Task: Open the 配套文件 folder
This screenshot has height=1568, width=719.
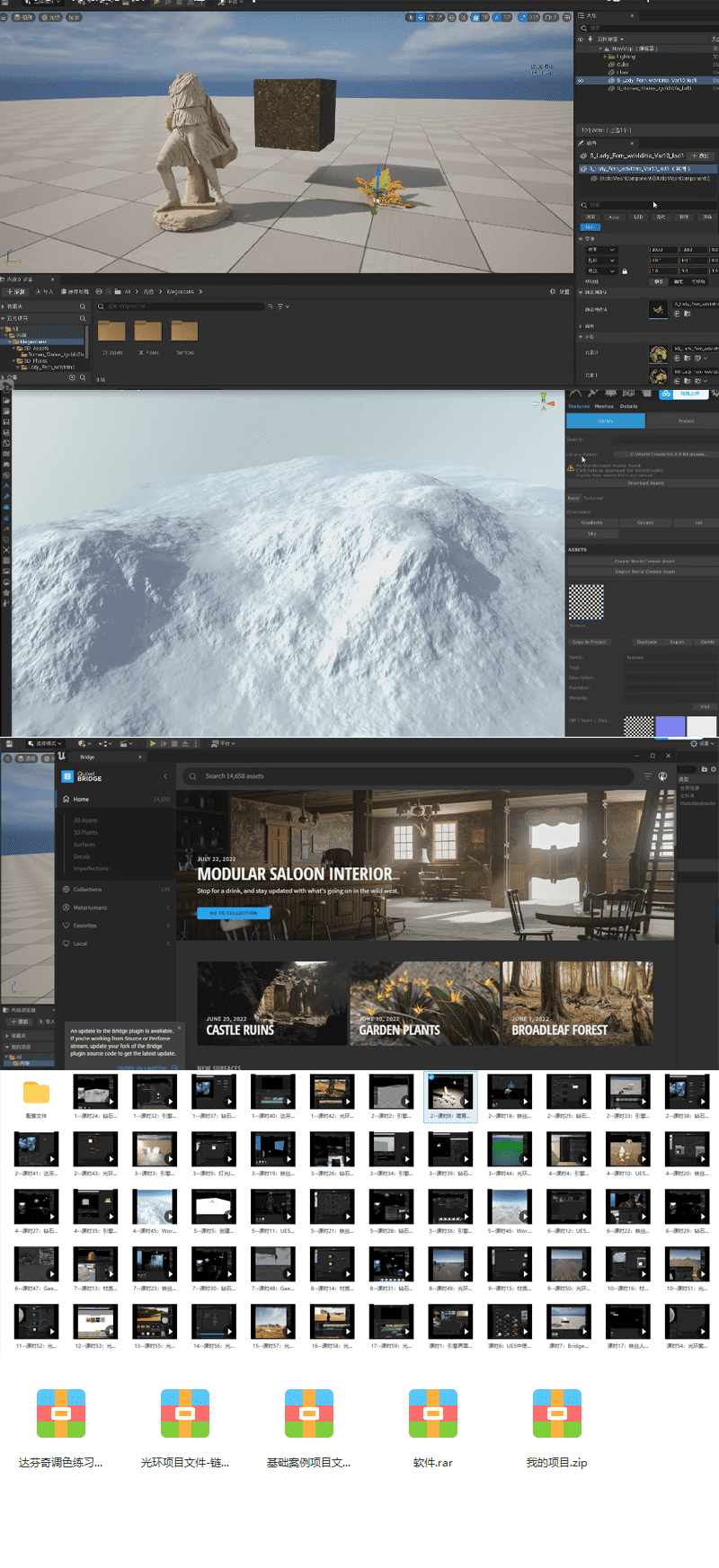Action: pos(36,1093)
